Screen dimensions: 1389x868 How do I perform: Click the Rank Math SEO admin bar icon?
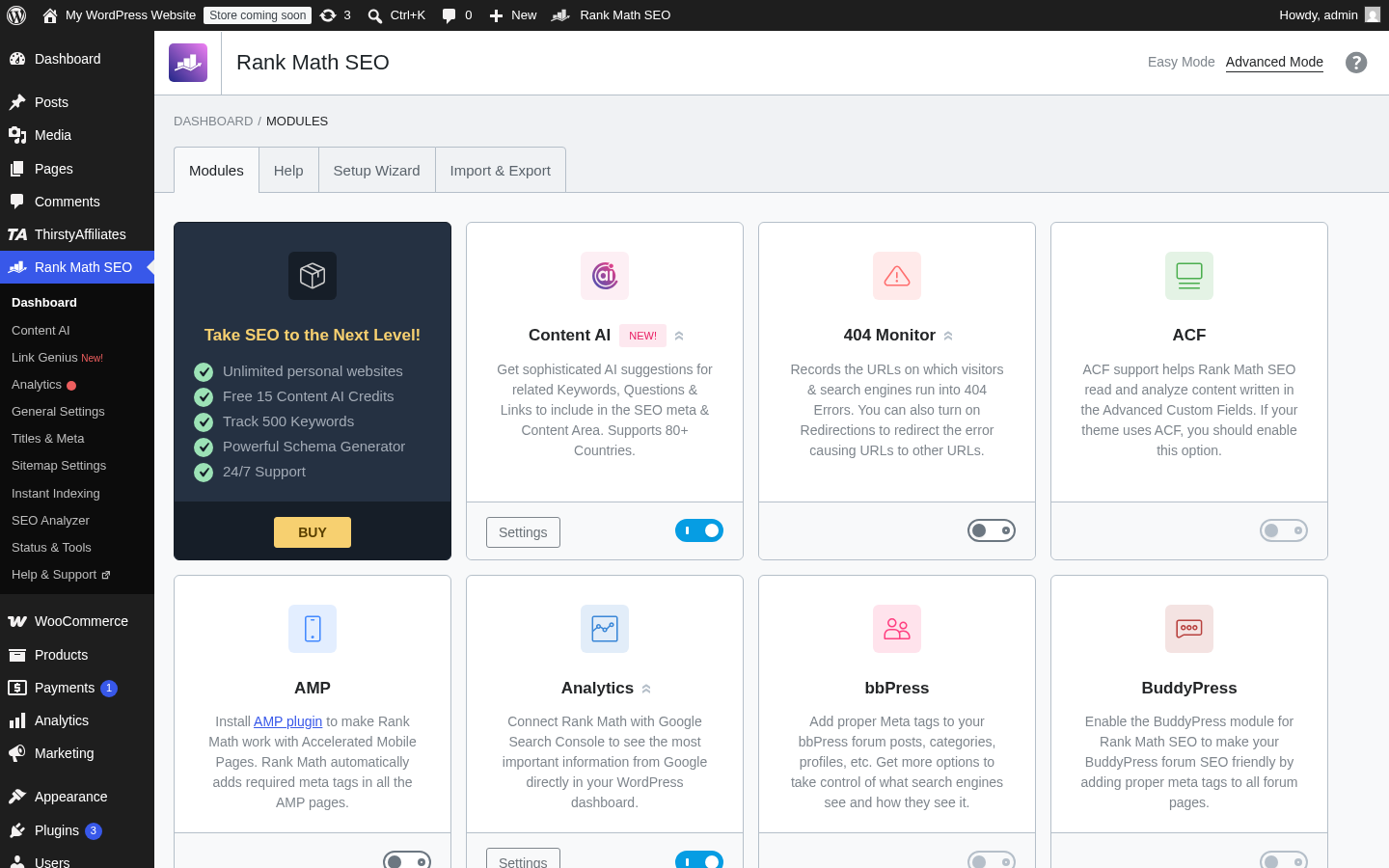pos(560,15)
